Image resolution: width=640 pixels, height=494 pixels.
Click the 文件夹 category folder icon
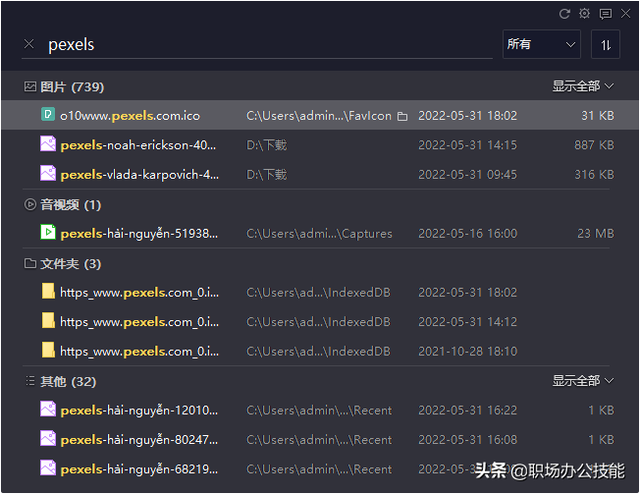coord(30,263)
